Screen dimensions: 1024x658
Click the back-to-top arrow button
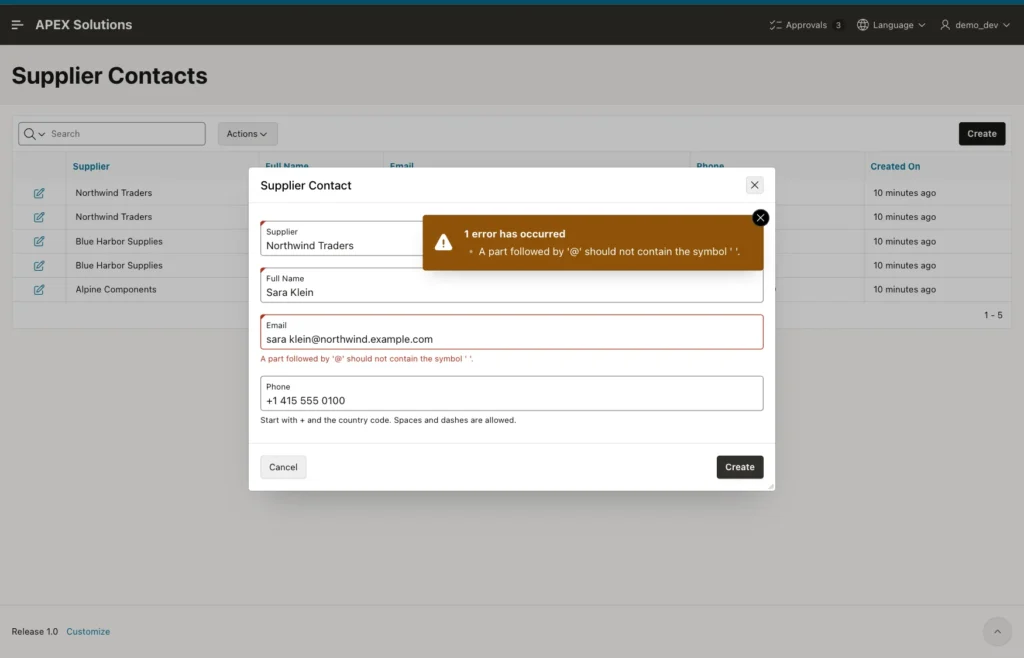pos(997,632)
